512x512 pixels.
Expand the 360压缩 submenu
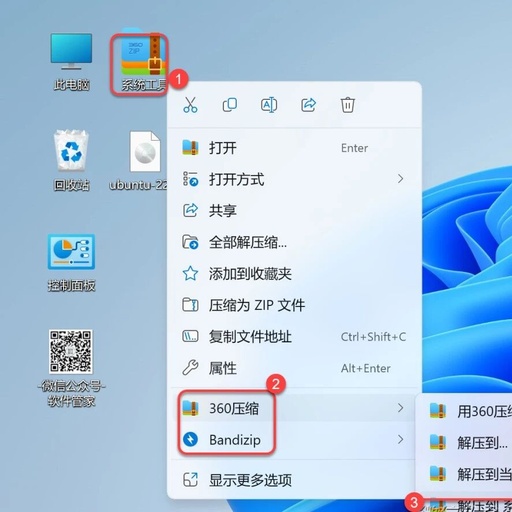(x=294, y=408)
